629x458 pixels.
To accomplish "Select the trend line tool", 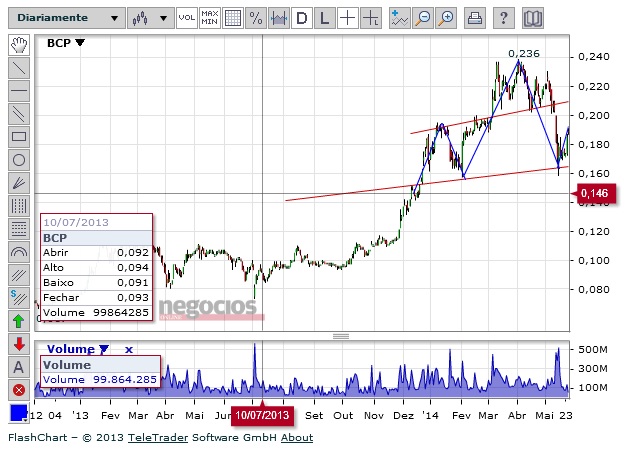I will pyautogui.click(x=19, y=68).
